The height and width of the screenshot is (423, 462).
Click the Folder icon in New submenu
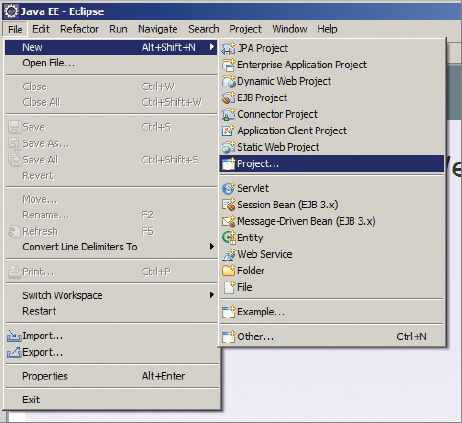(x=229, y=270)
